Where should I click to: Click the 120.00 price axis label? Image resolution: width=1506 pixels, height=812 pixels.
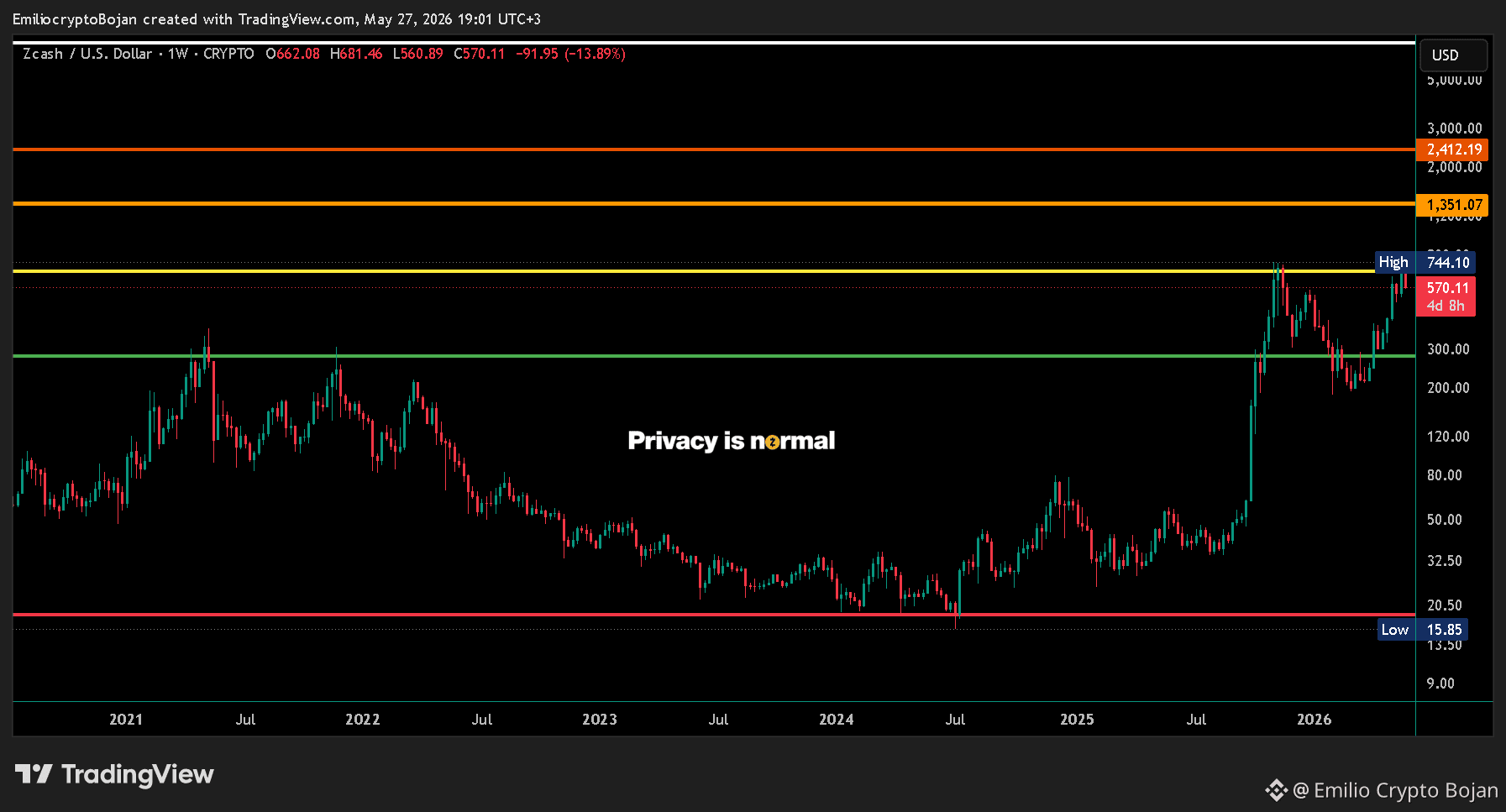1448,437
